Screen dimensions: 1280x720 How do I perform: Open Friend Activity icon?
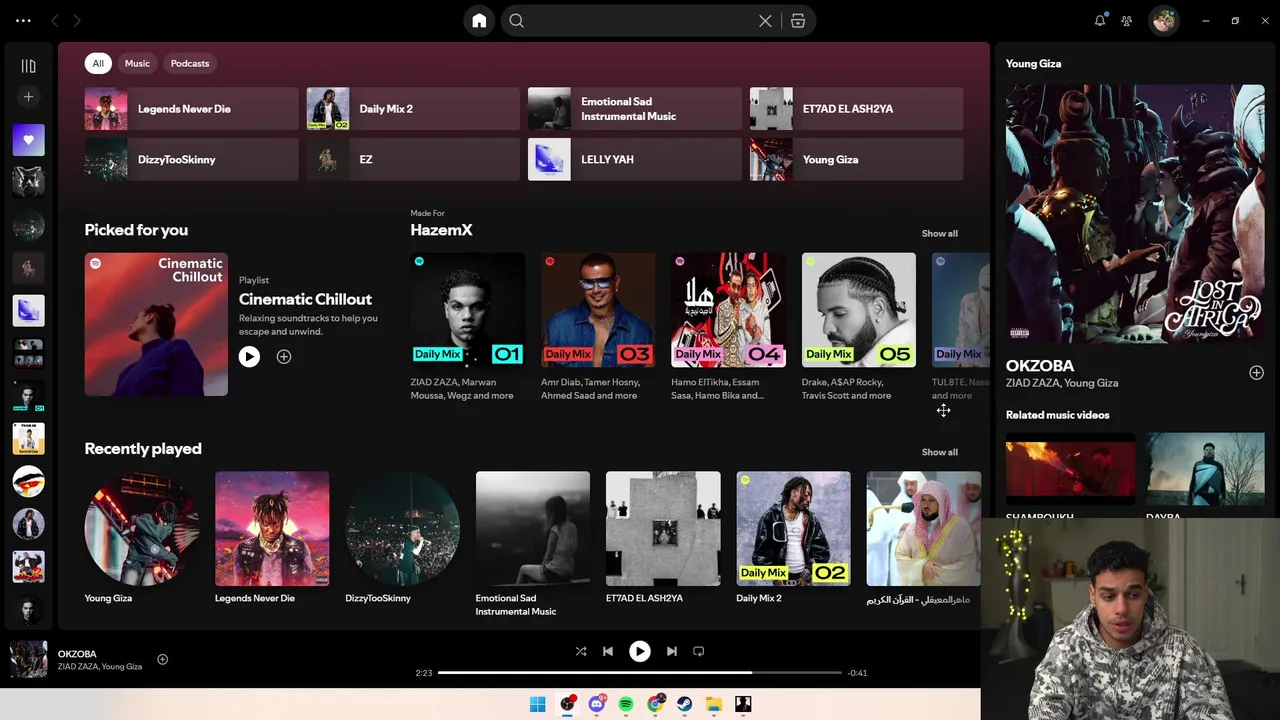click(1127, 20)
